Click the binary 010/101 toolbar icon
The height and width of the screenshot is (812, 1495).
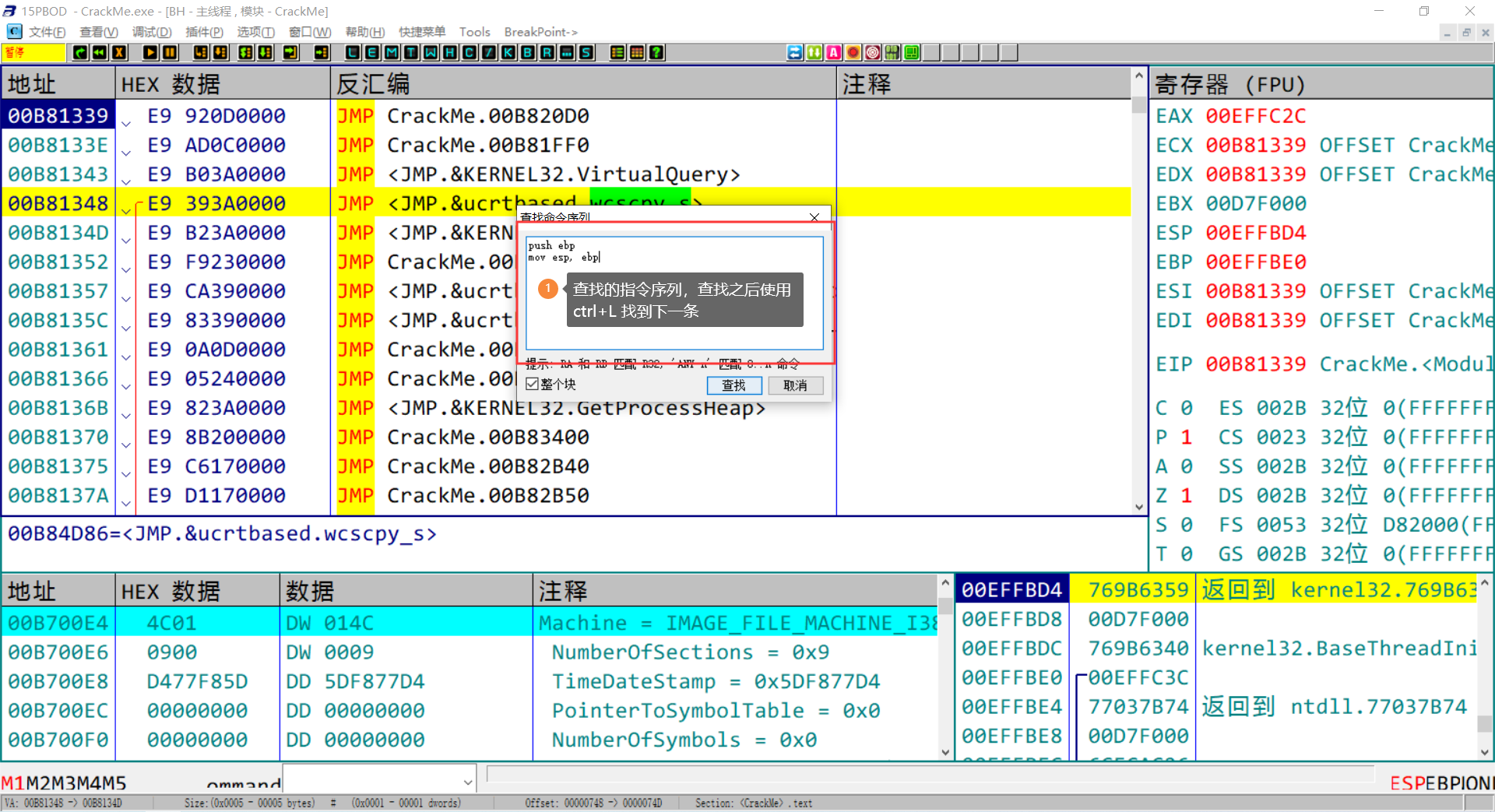[x=892, y=52]
